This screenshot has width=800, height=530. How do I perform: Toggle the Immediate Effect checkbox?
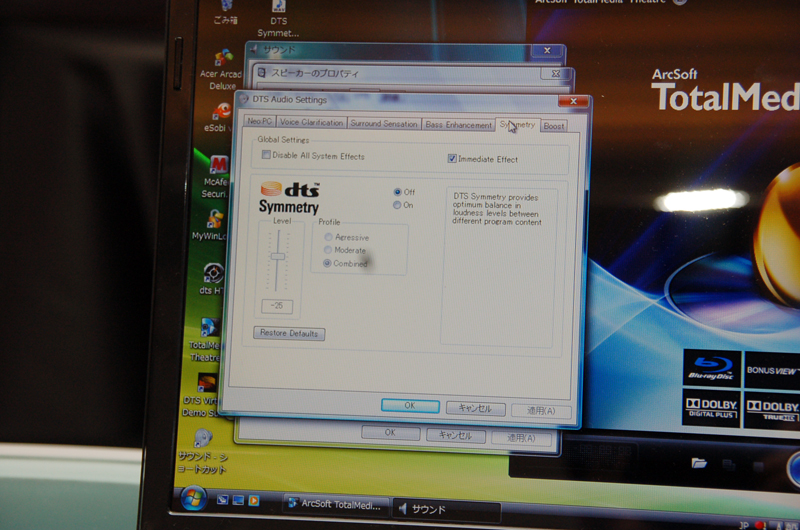click(x=452, y=159)
